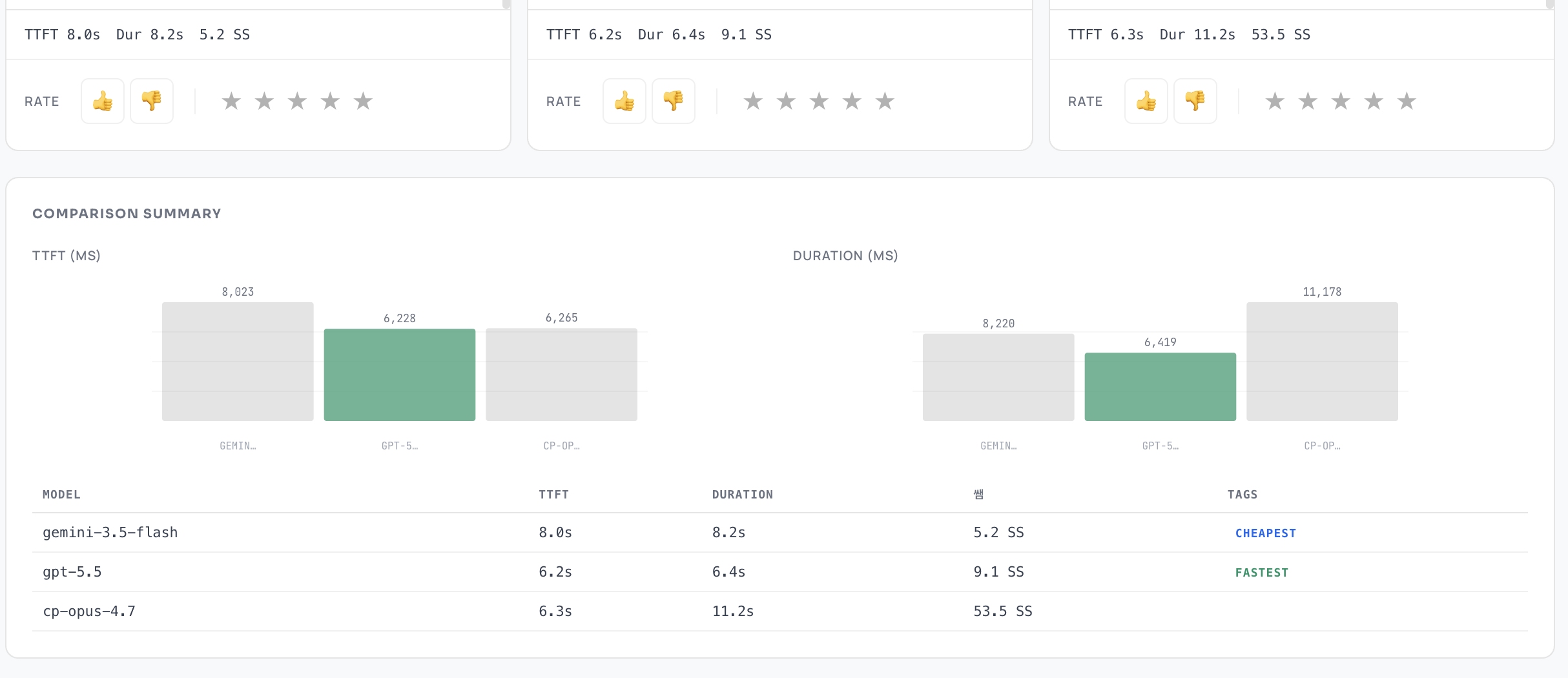Set a one-star rating on the TTFT 6.3s card

(x=1275, y=101)
